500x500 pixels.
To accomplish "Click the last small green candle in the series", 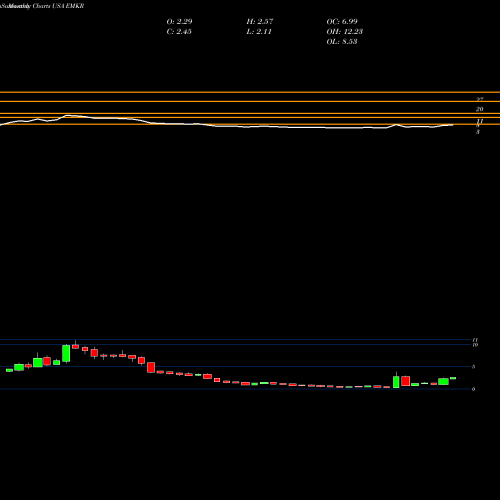I will (x=453, y=378).
